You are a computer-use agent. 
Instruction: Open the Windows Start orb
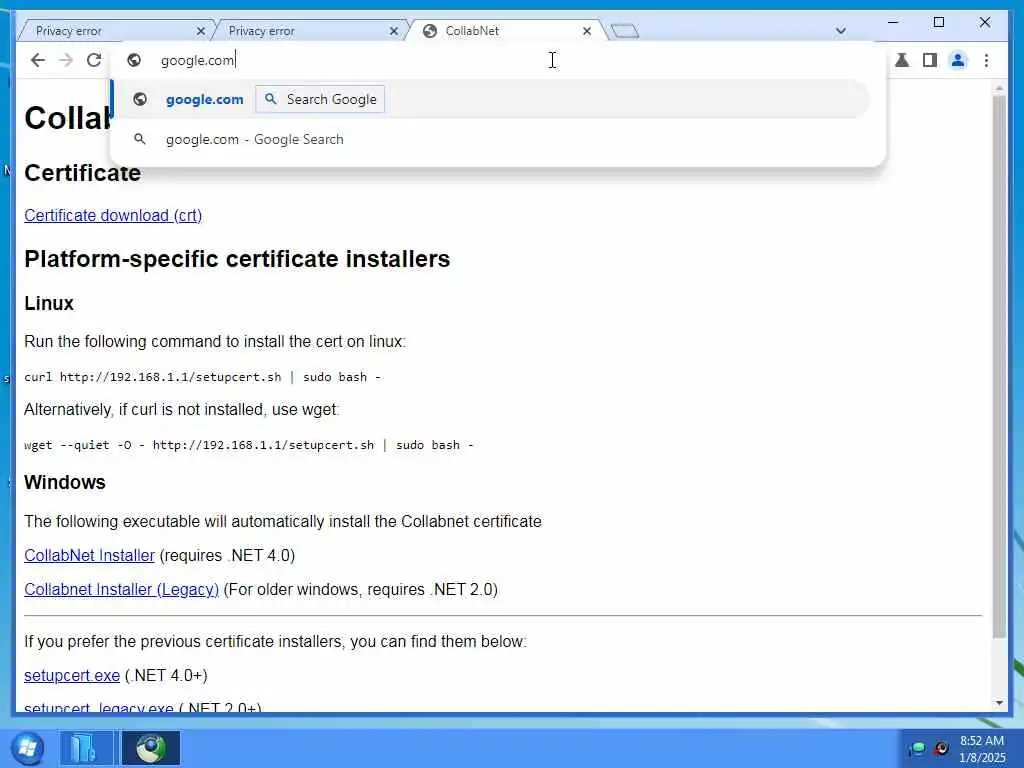pyautogui.click(x=28, y=748)
